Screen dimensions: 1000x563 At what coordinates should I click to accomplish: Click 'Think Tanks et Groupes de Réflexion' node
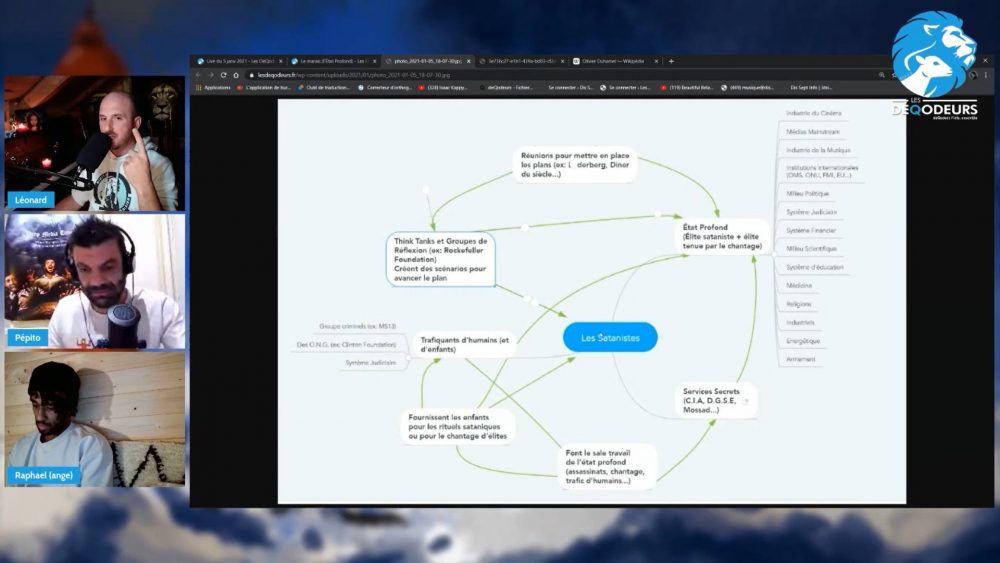tap(441, 259)
